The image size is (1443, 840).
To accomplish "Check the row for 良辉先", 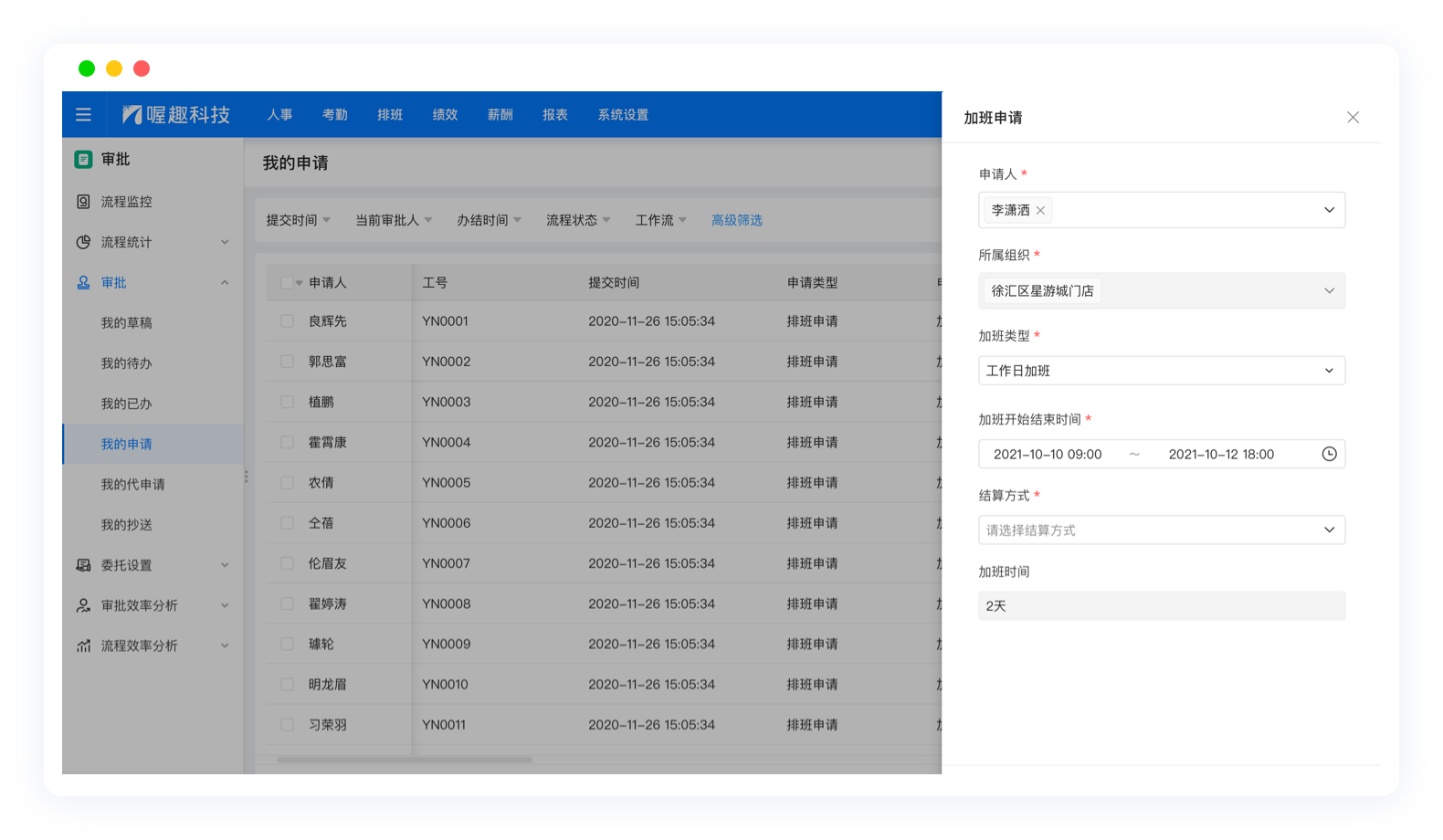I will click(287, 321).
